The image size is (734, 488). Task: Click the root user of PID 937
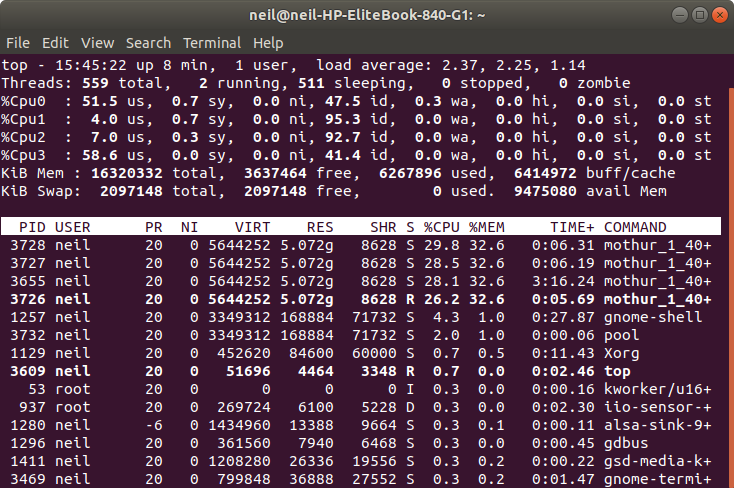[73, 407]
